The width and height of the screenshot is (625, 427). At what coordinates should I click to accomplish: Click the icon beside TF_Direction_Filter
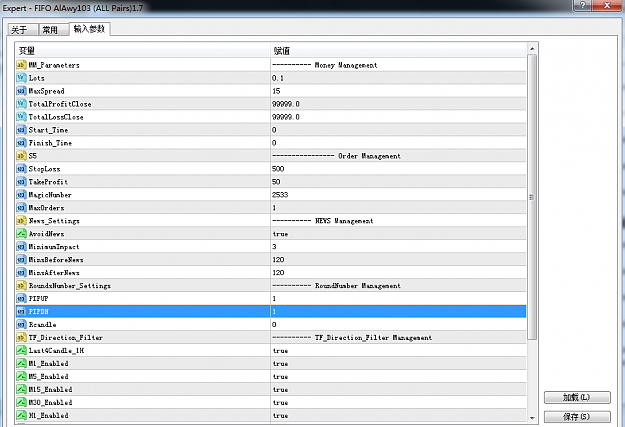pos(22,337)
